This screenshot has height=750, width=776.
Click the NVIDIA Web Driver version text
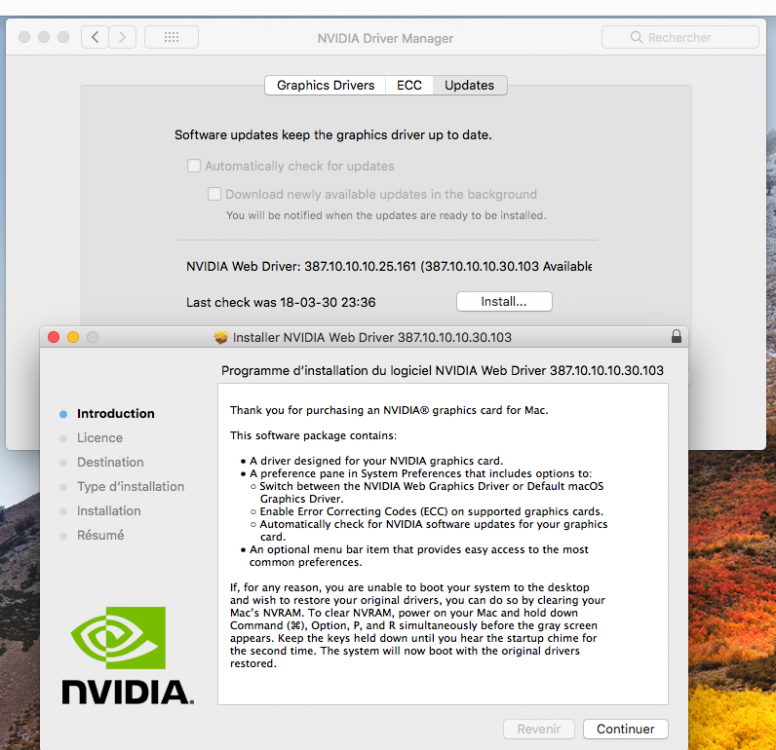pyautogui.click(x=388, y=266)
